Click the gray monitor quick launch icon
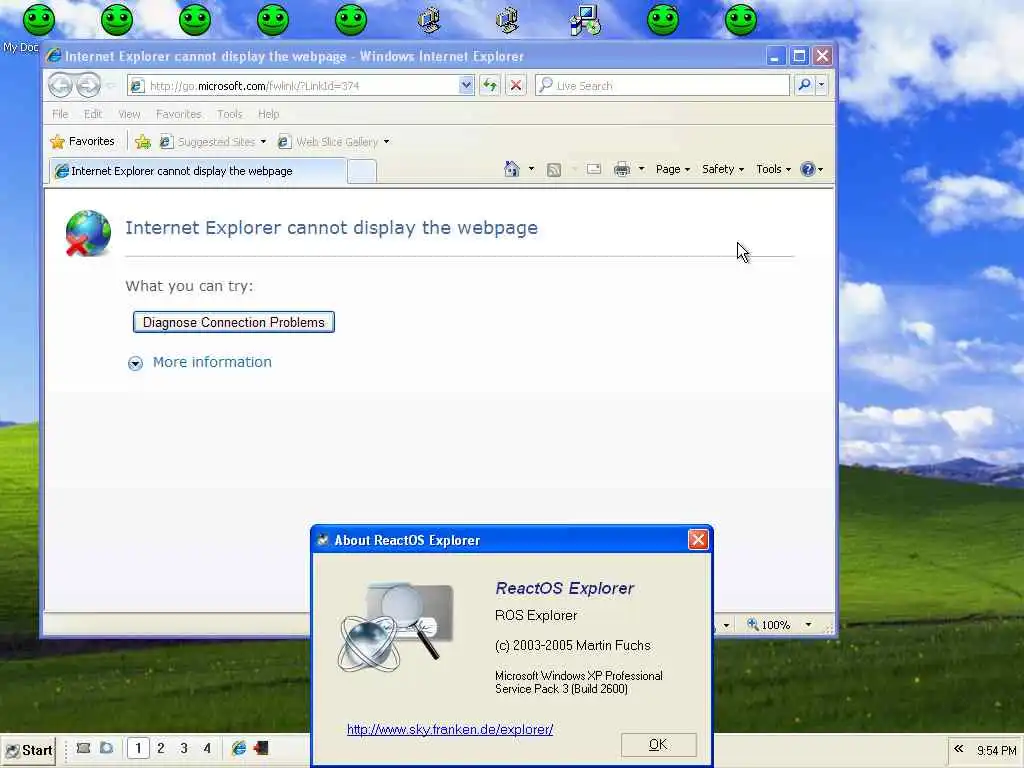Viewport: 1024px width, 768px height. point(83,748)
